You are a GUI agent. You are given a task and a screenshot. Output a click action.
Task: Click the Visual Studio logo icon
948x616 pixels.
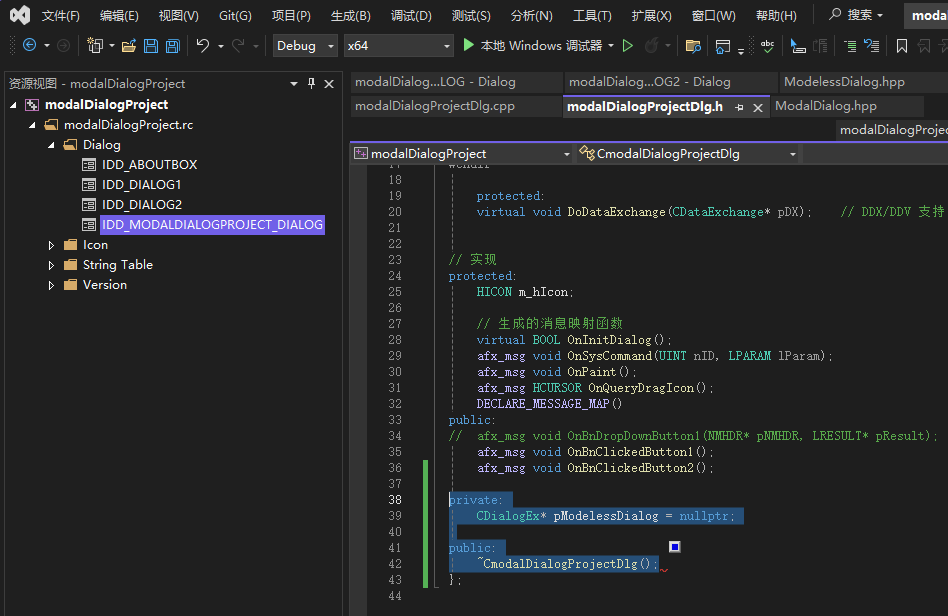[19, 15]
